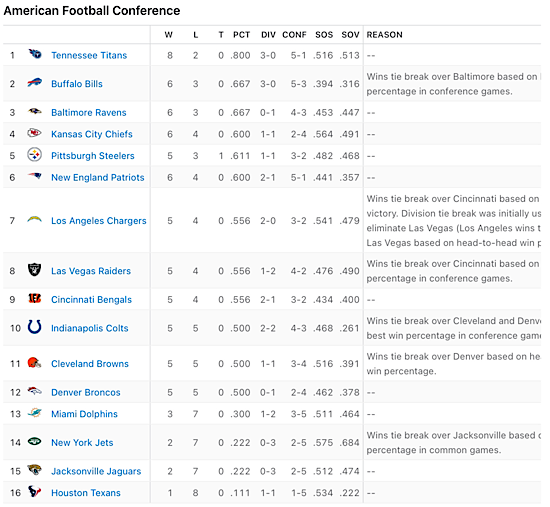The height and width of the screenshot is (507, 550).
Task: Open the Denver Broncos team link
Action: coord(86,392)
